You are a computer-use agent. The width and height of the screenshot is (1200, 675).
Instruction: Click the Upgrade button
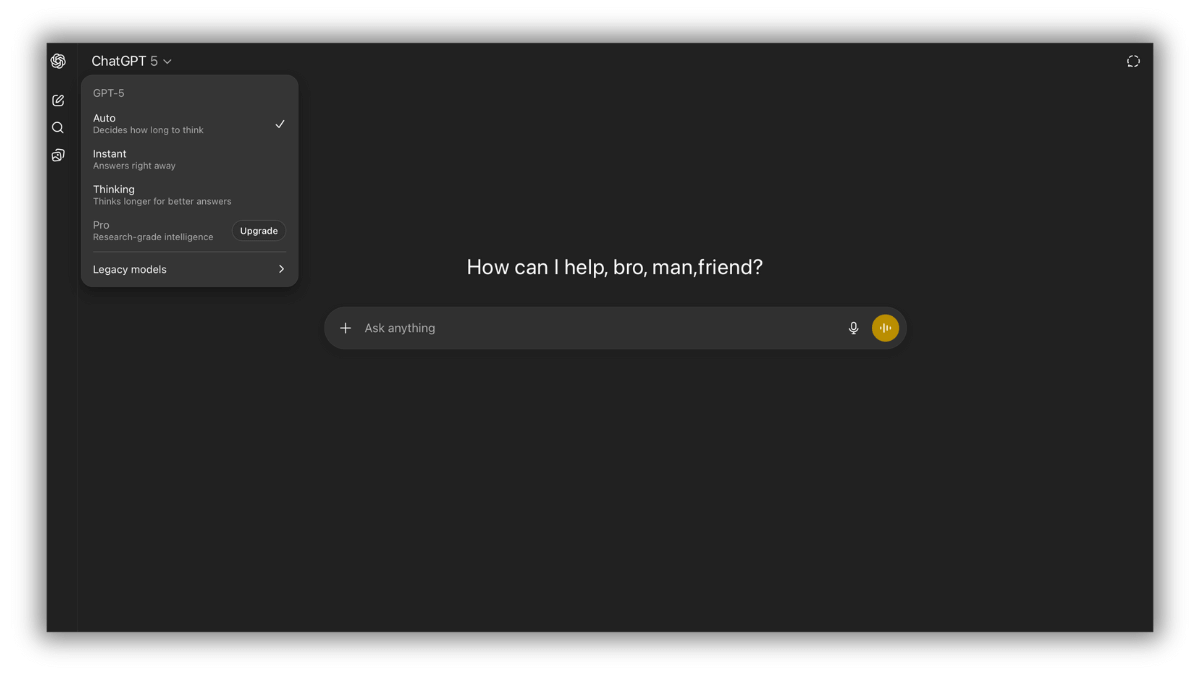259,231
